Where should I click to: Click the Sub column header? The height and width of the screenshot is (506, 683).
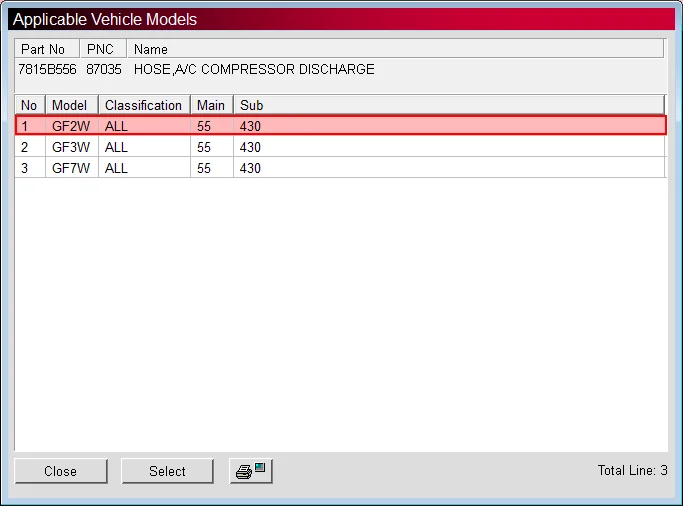(x=449, y=105)
